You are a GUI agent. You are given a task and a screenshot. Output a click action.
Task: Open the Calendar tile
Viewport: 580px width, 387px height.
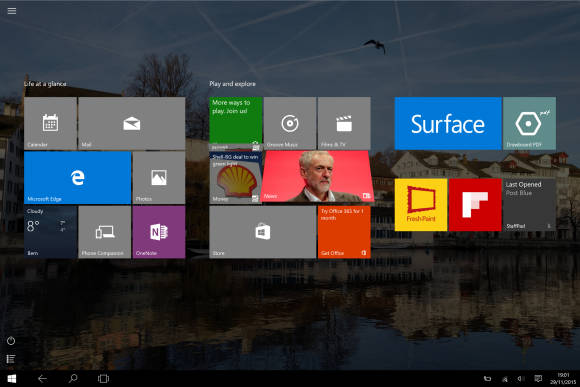coord(50,123)
